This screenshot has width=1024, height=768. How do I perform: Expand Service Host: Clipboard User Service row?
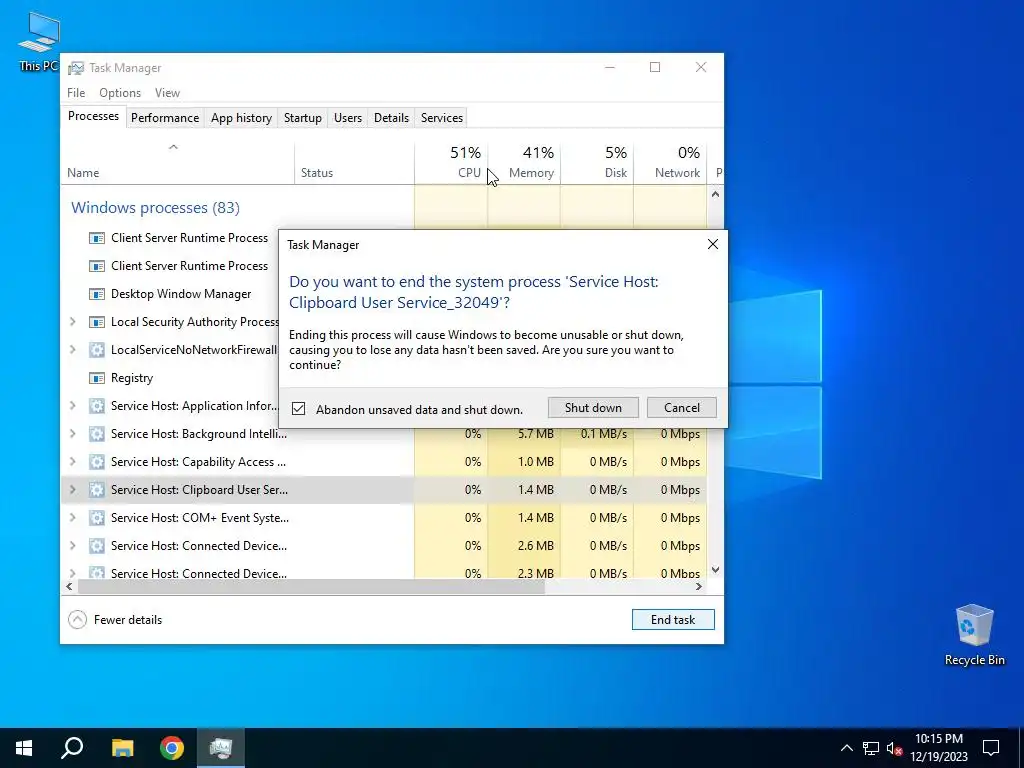(72, 490)
